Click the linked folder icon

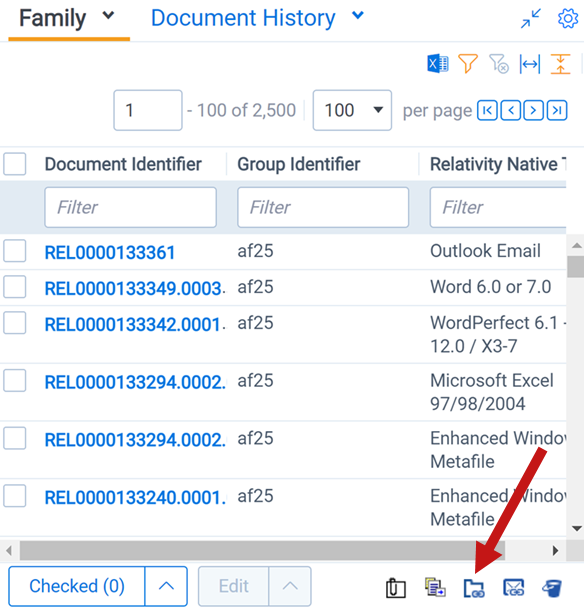[474, 588]
